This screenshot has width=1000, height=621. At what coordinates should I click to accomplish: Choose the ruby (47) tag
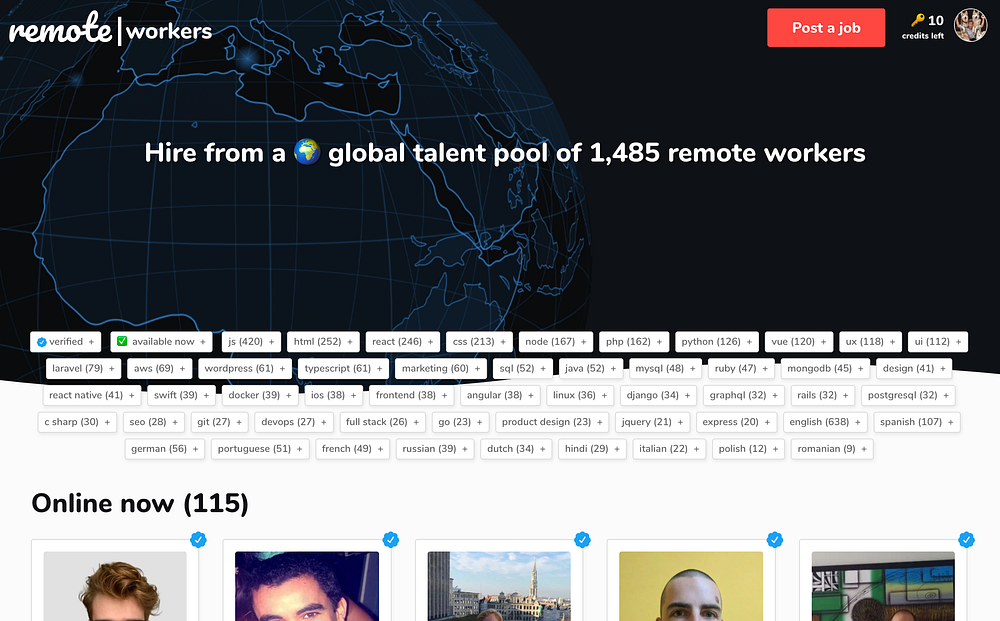coord(741,369)
